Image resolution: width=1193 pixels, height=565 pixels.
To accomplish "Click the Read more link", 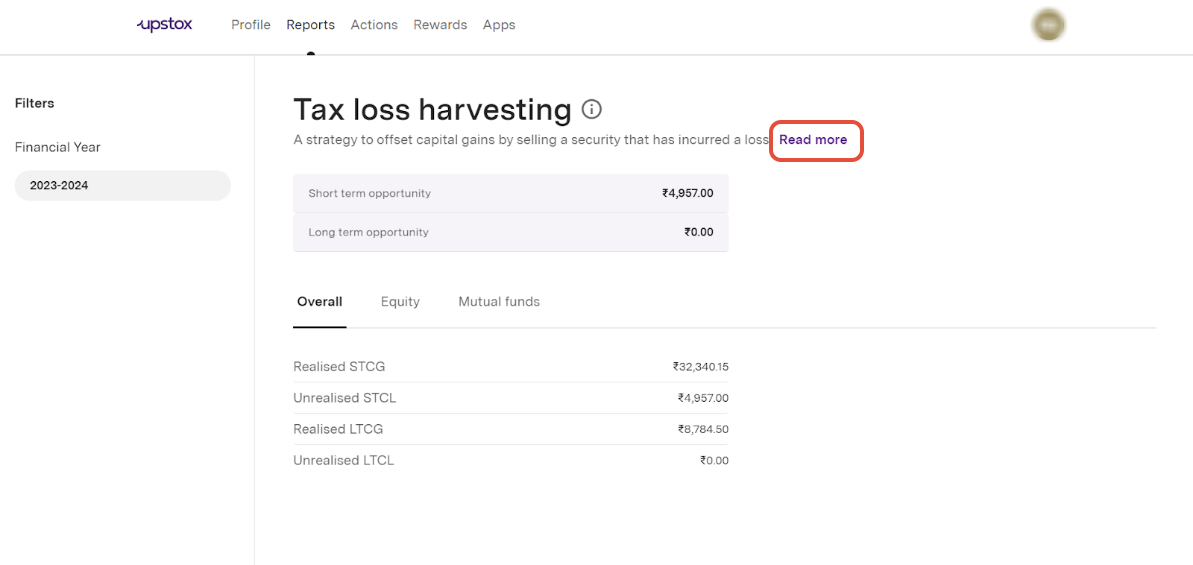I will (813, 140).
